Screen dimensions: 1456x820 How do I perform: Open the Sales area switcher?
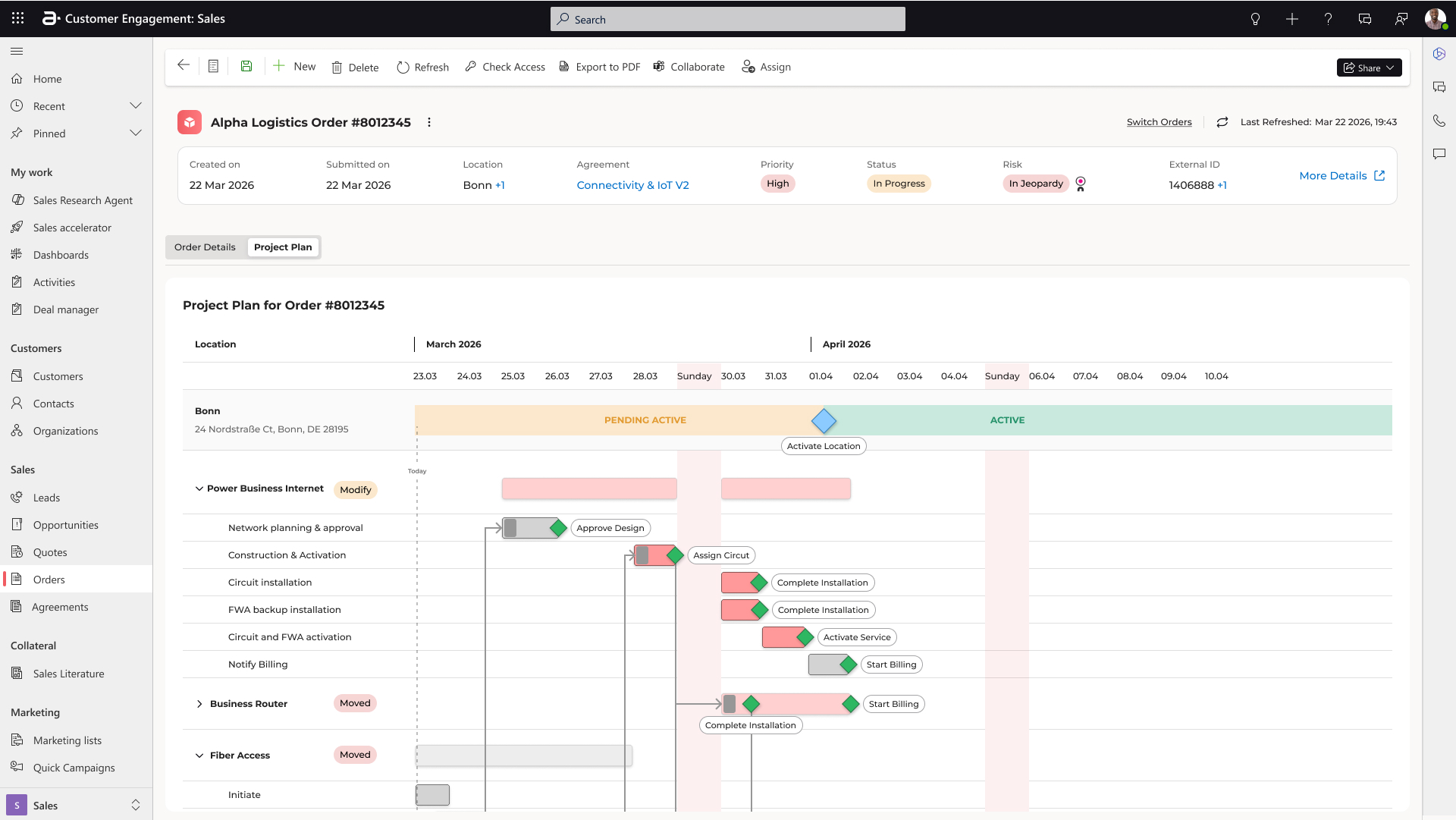76,805
